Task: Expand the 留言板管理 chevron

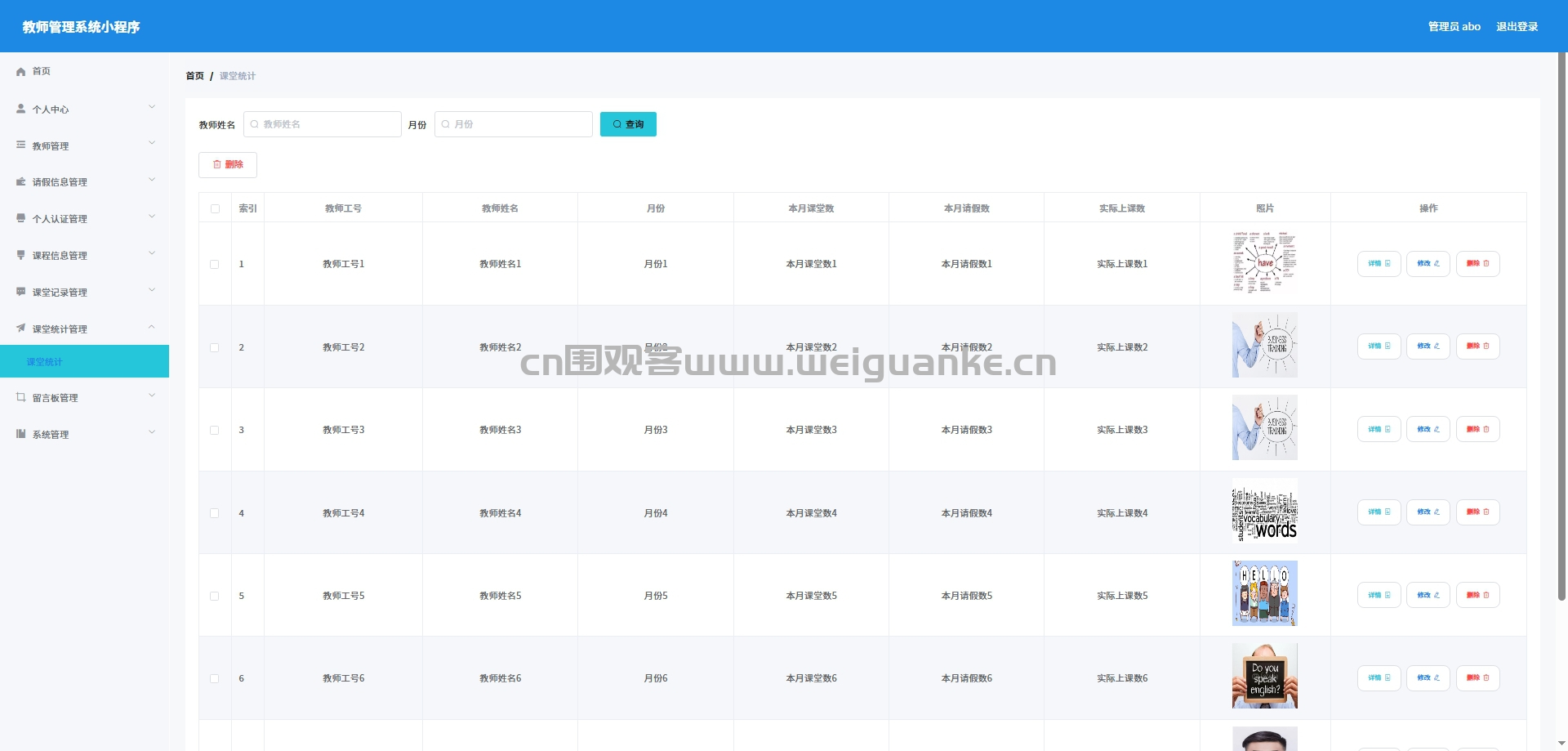Action: click(152, 396)
